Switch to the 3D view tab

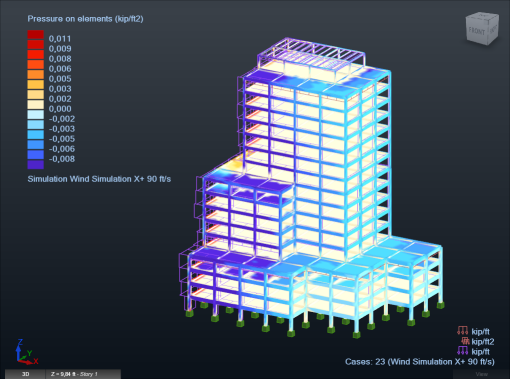(25, 374)
